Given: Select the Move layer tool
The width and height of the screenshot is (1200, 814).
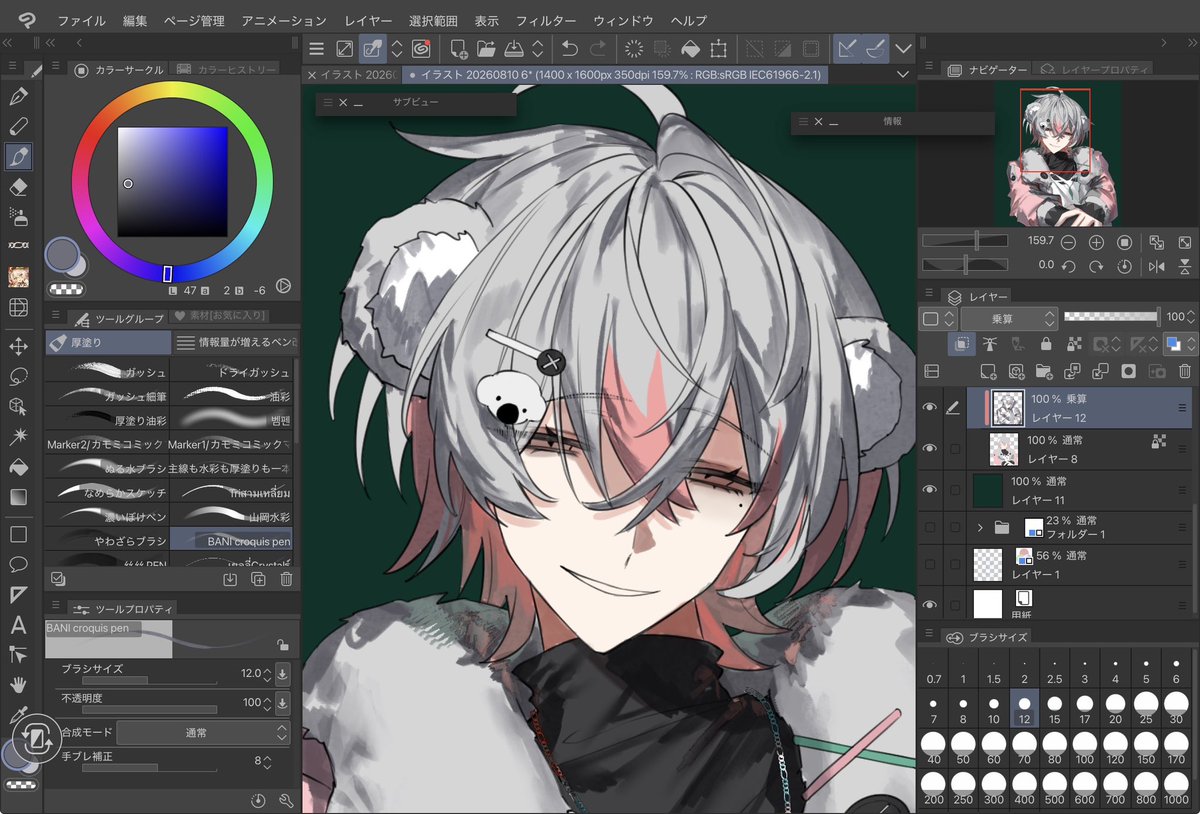Looking at the screenshot, I should pos(18,347).
